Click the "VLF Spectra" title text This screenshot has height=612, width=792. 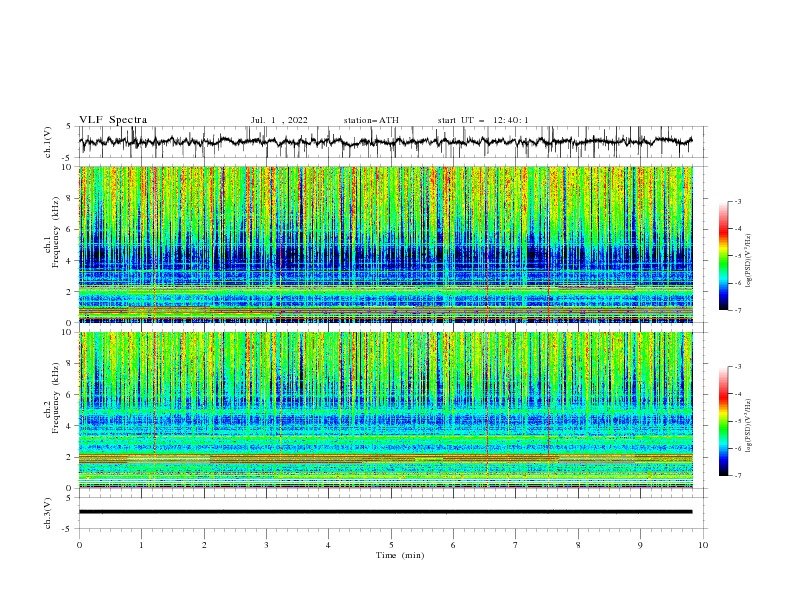[113, 120]
